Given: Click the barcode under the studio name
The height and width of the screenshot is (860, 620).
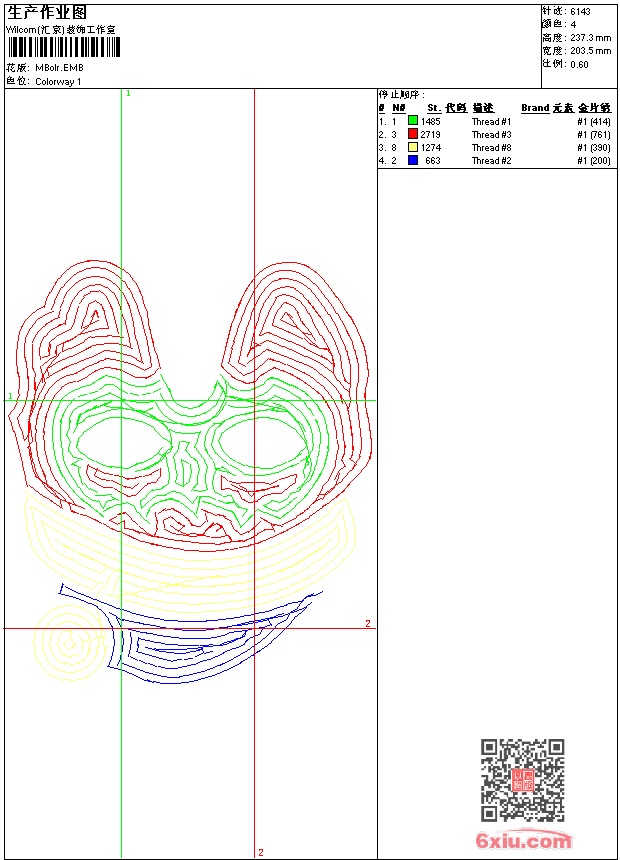Looking at the screenshot, I should (64, 47).
